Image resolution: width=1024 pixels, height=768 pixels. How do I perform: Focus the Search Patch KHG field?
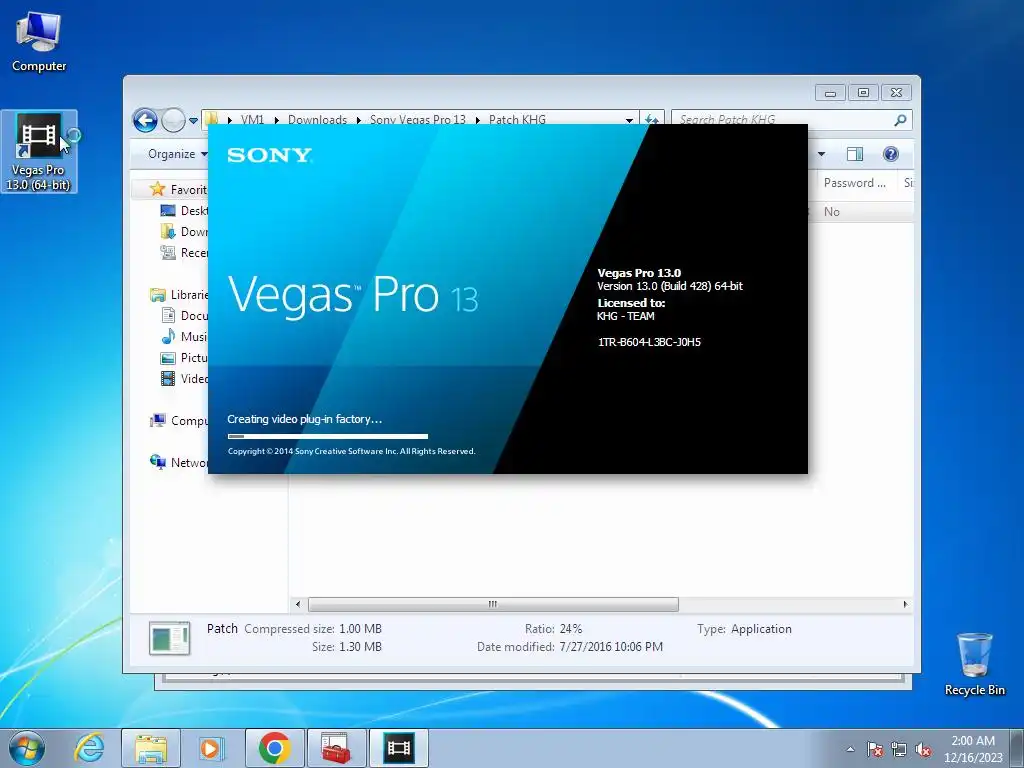(784, 120)
